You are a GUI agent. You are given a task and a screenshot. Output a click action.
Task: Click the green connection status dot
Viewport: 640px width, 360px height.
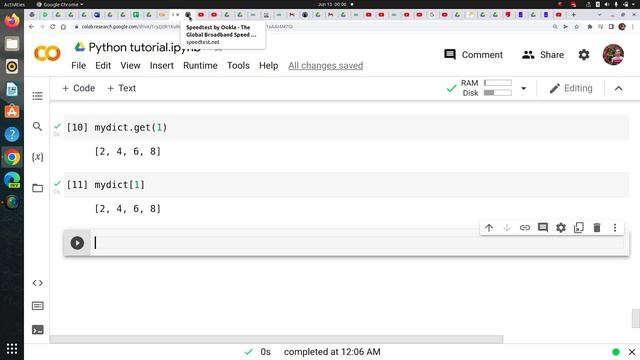616,352
